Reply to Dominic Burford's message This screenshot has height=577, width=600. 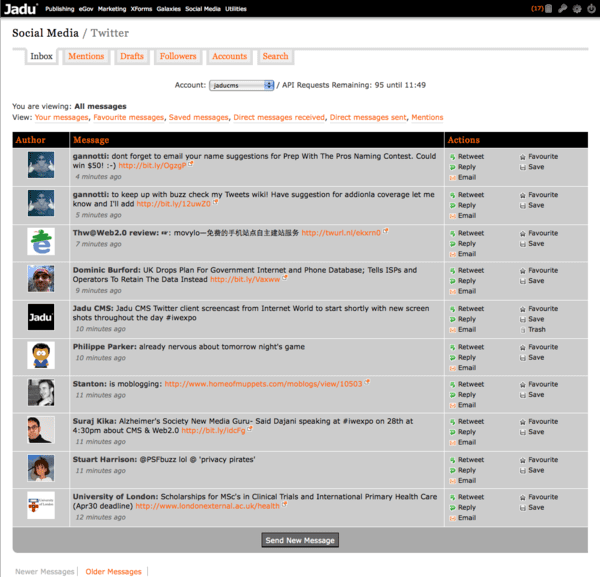(x=462, y=281)
